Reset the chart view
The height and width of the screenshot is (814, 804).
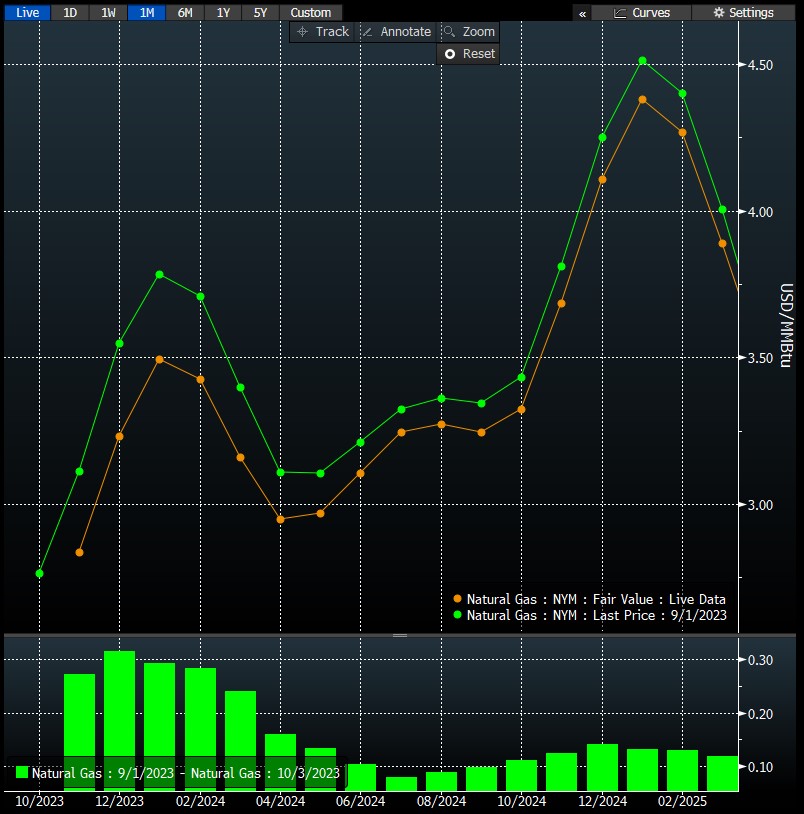(468, 54)
